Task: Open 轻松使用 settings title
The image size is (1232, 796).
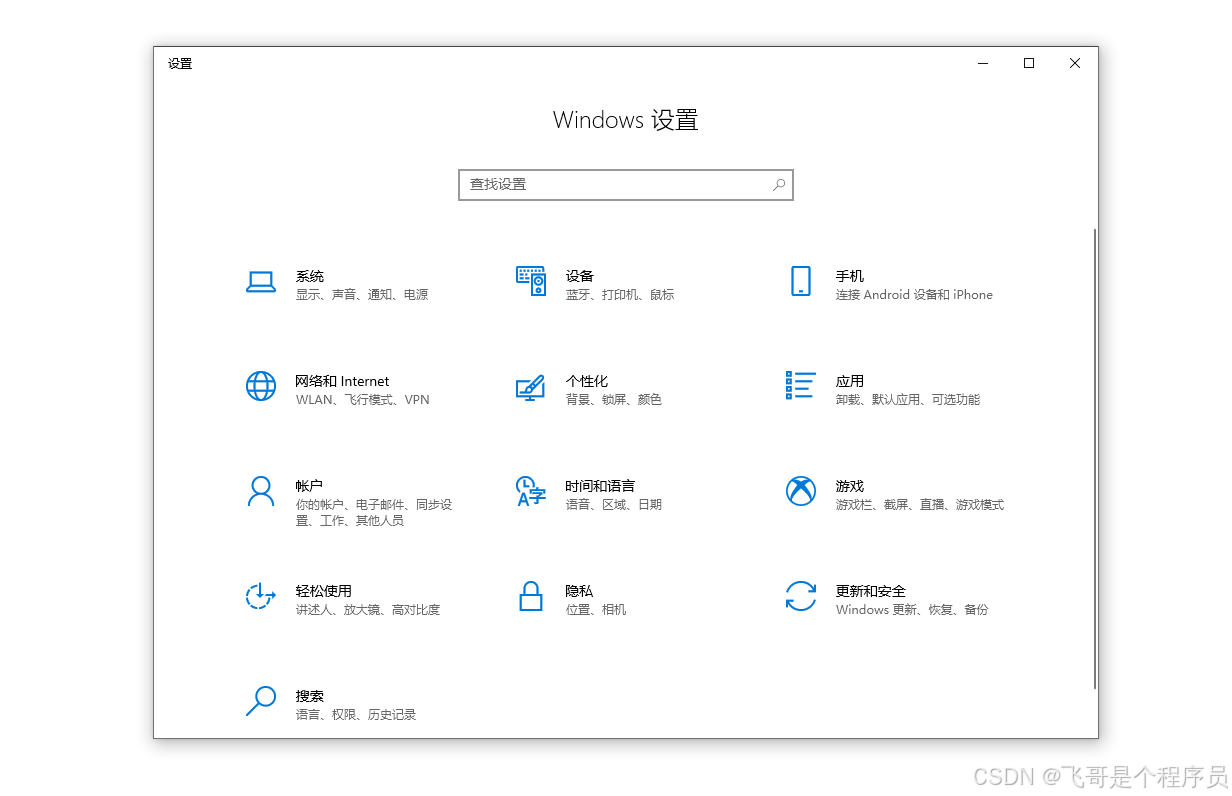Action: click(324, 591)
